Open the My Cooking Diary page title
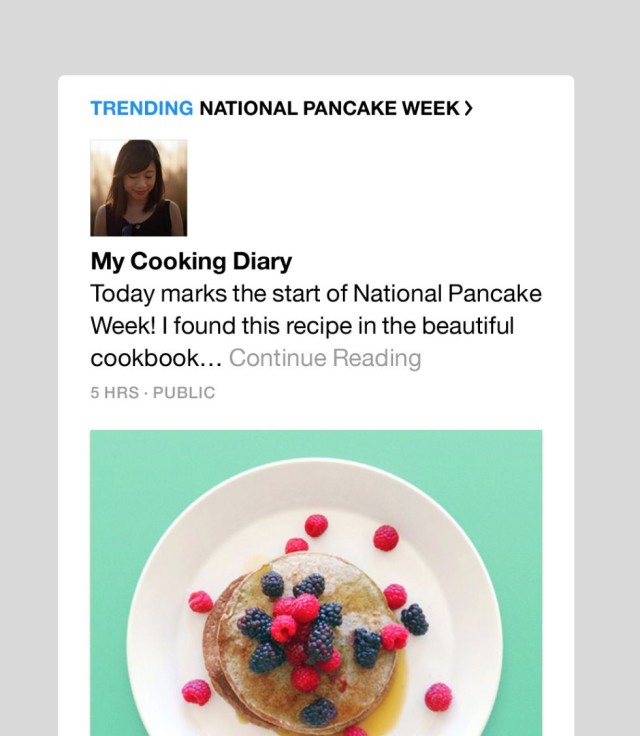The height and width of the screenshot is (736, 640). pyautogui.click(x=191, y=262)
